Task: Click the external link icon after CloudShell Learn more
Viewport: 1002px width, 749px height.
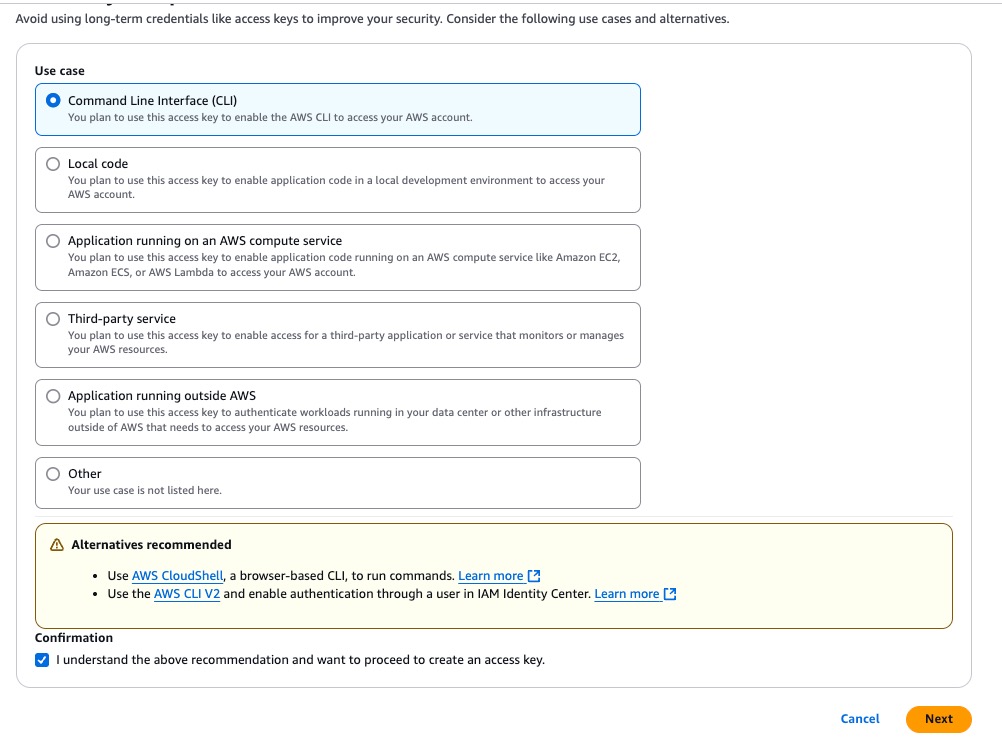Action: point(533,575)
